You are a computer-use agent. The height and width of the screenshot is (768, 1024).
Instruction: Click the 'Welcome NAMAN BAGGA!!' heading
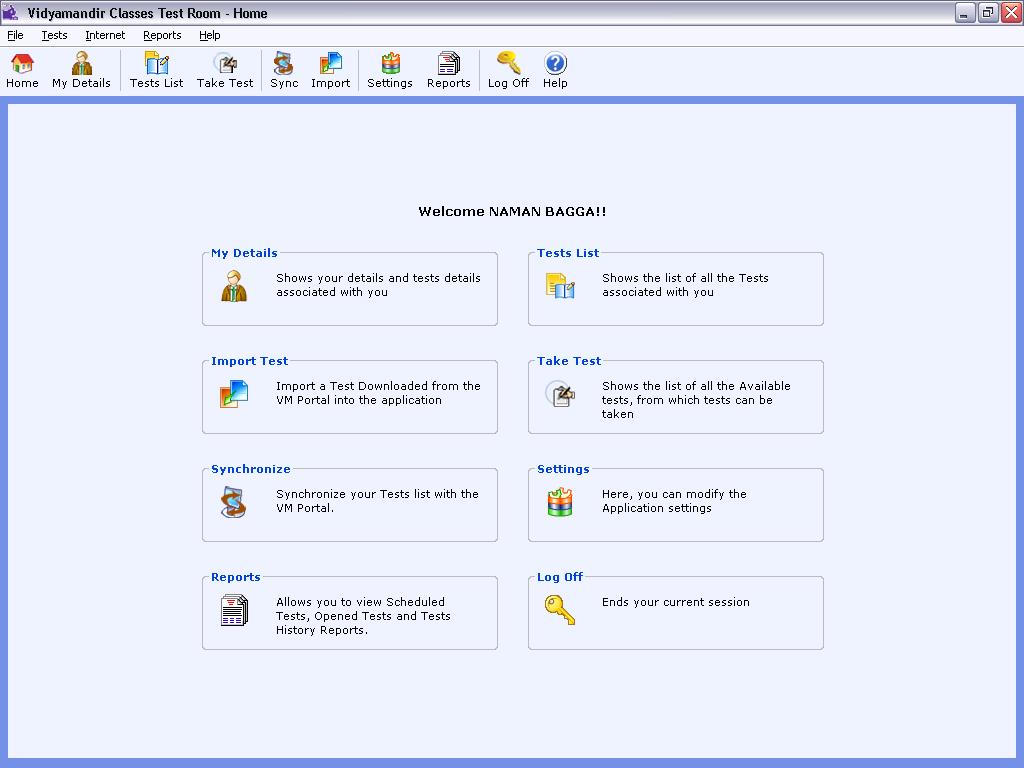point(513,212)
